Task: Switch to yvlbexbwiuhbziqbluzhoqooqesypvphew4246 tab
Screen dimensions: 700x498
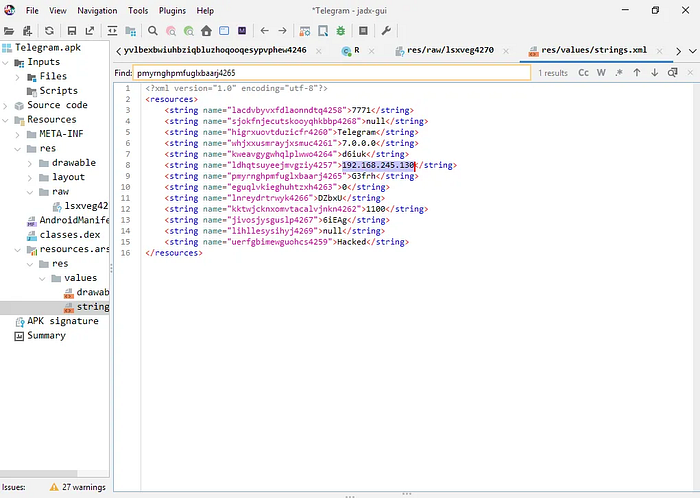Action: coord(215,50)
